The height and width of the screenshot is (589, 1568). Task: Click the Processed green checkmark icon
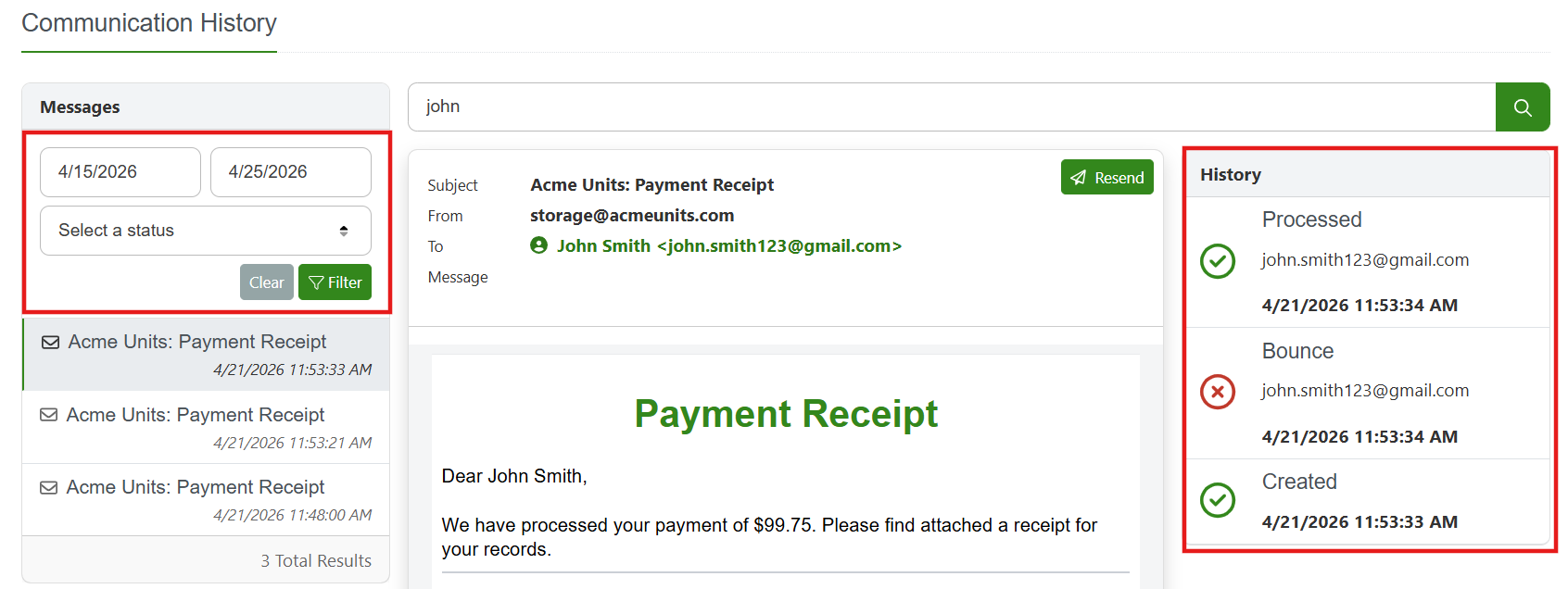click(x=1218, y=261)
